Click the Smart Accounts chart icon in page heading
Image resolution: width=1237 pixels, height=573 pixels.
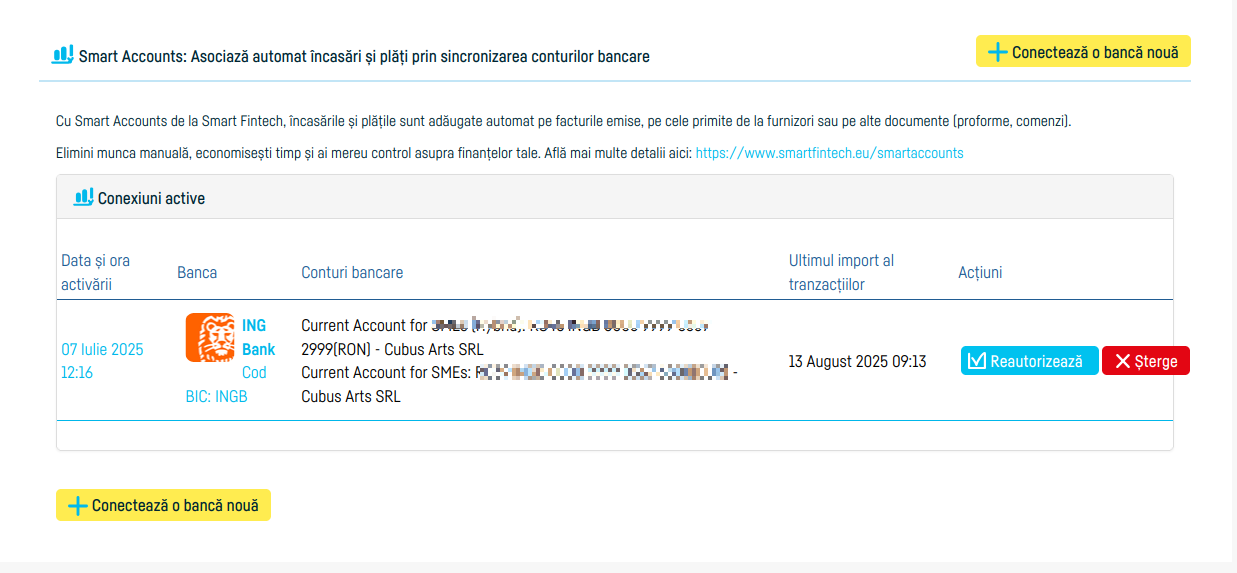tap(62, 55)
